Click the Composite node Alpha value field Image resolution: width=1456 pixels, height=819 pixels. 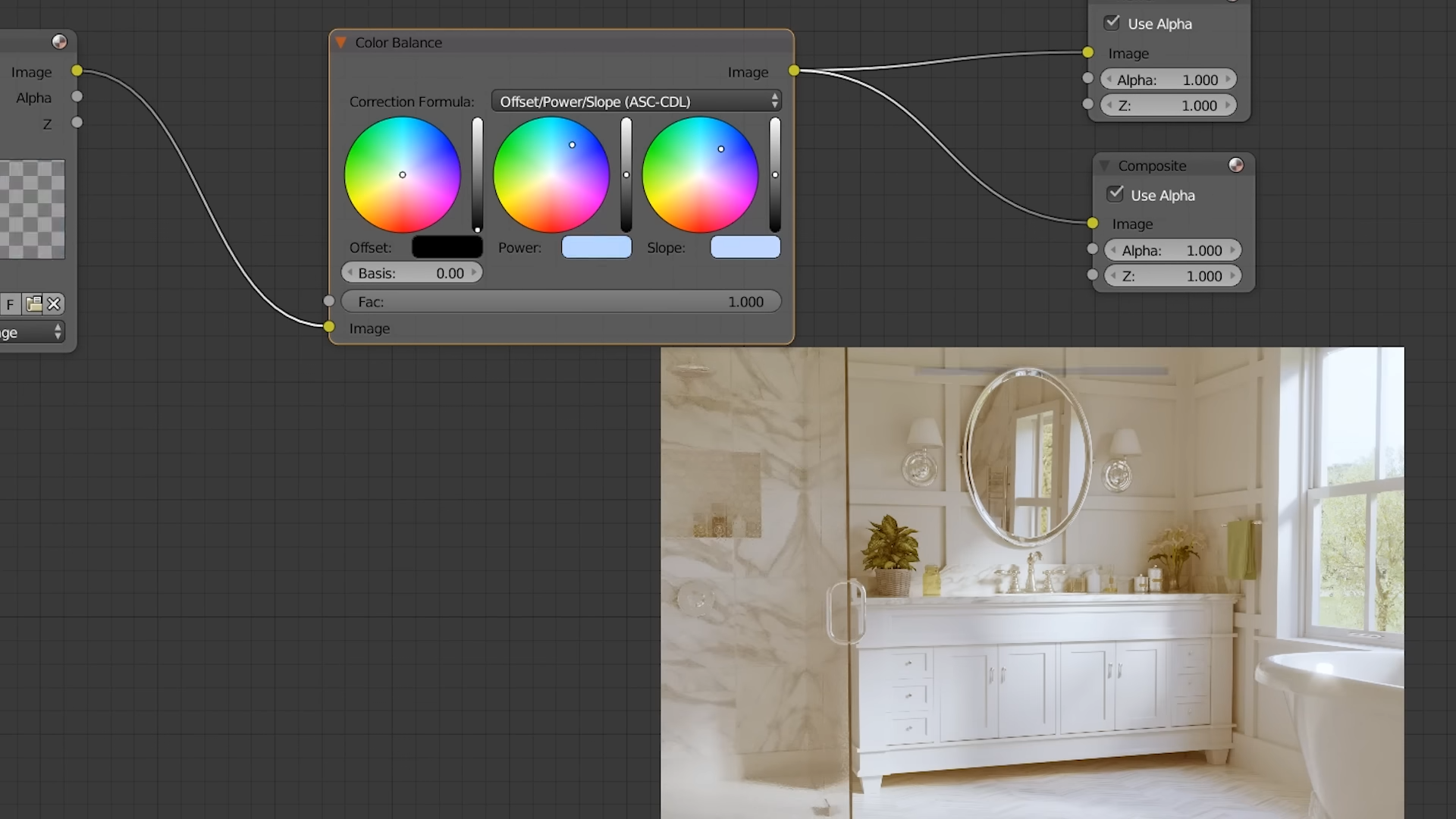click(1172, 250)
